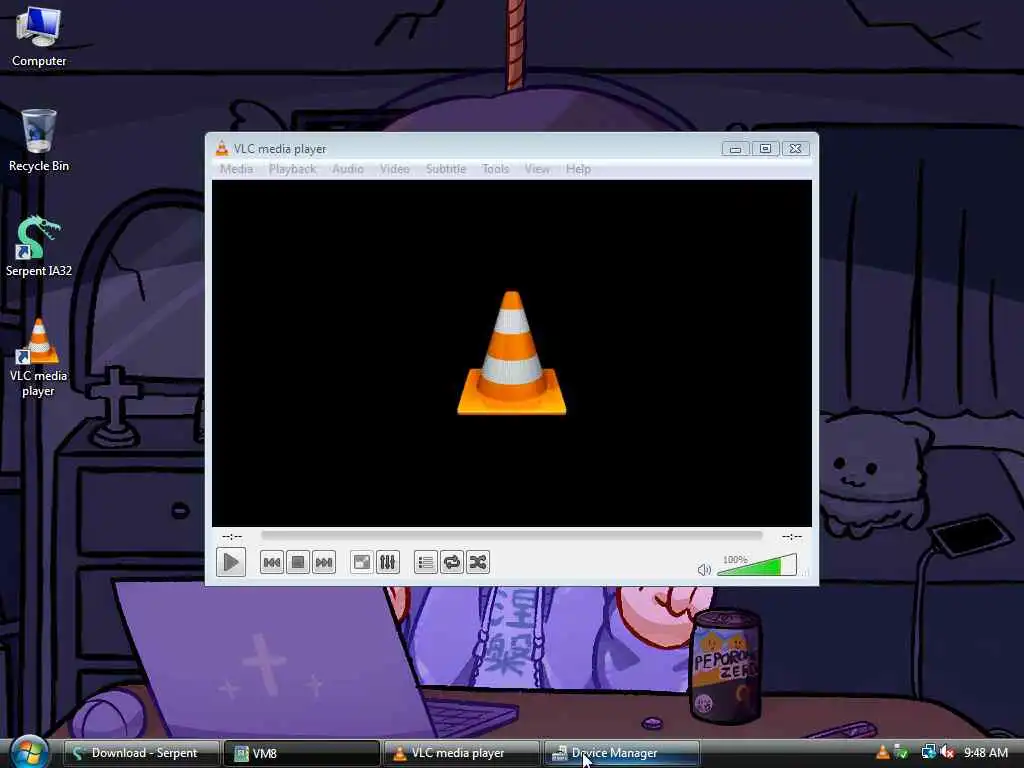
Task: Open the Audio menu
Action: [x=348, y=169]
